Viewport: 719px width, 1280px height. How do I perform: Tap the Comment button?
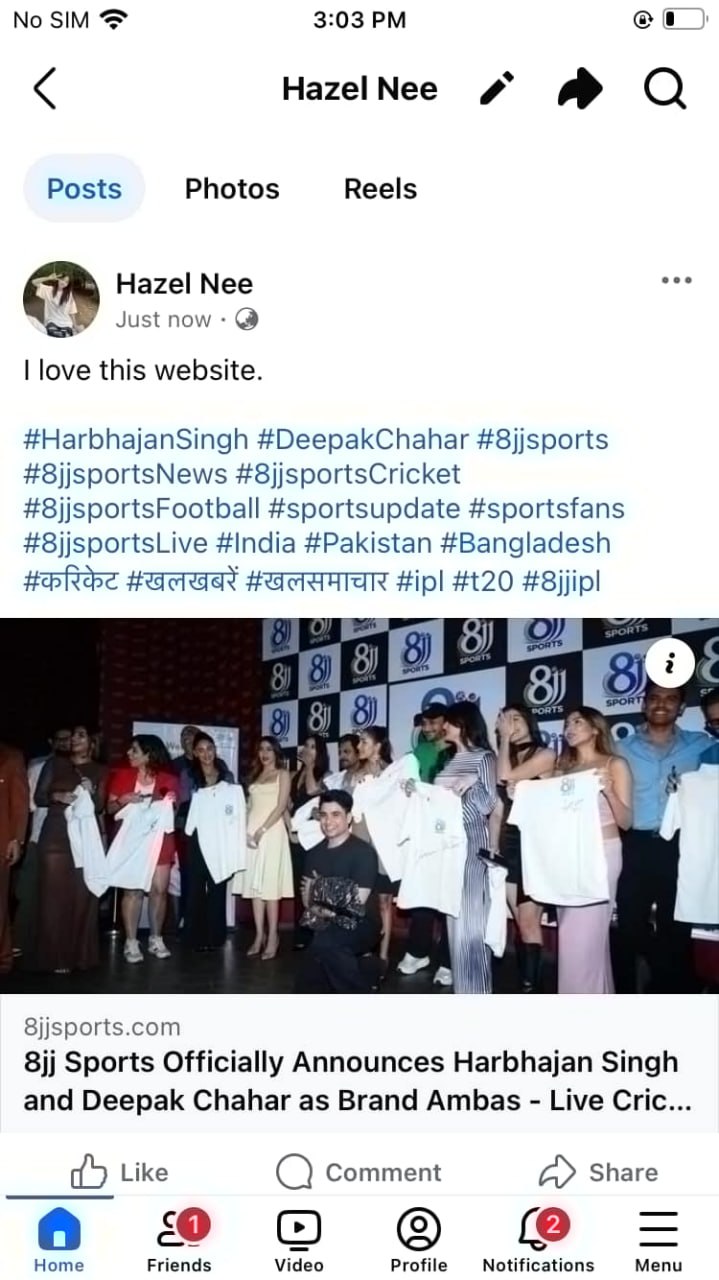(x=358, y=1172)
